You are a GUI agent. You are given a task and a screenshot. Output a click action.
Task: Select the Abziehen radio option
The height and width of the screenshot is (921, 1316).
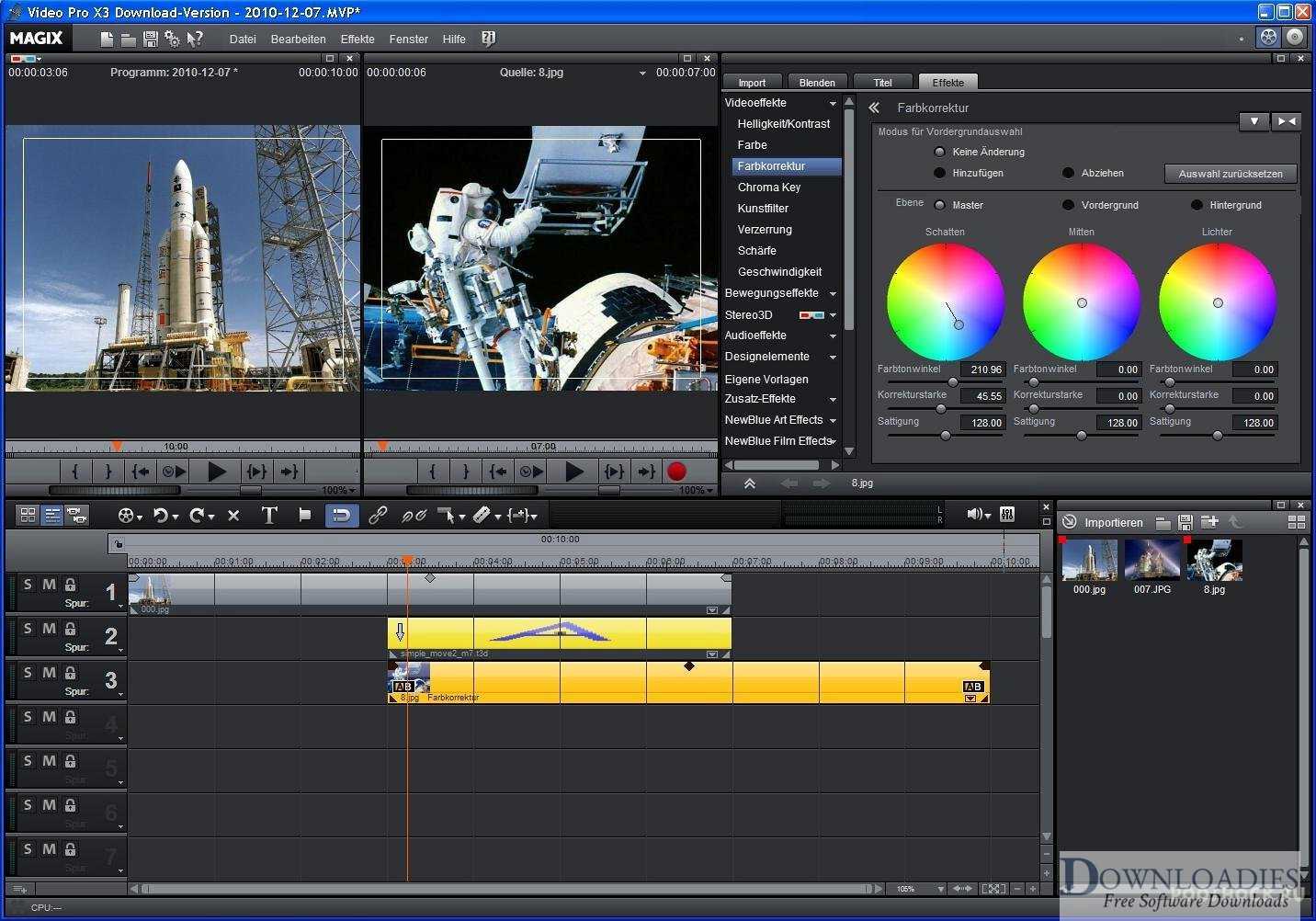click(1068, 173)
